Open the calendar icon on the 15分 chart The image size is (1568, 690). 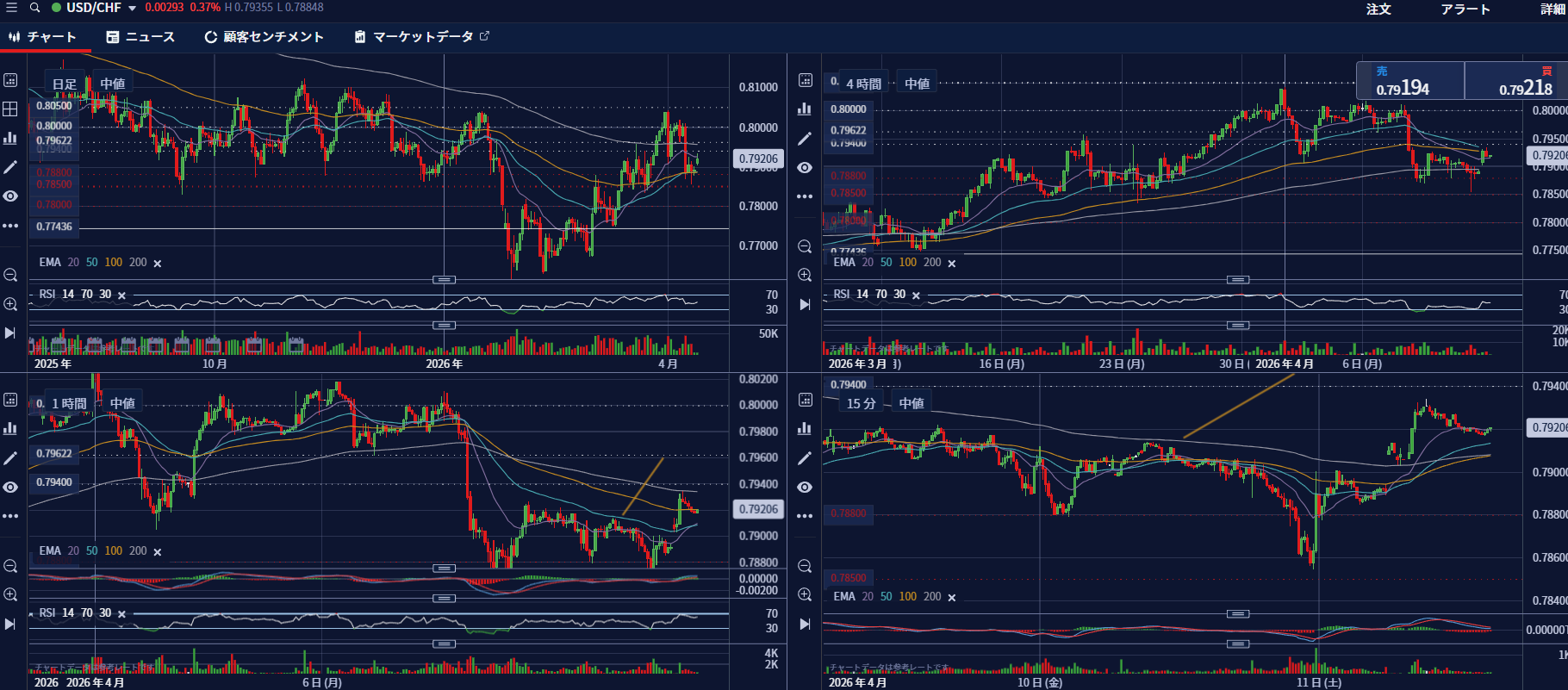[805, 400]
